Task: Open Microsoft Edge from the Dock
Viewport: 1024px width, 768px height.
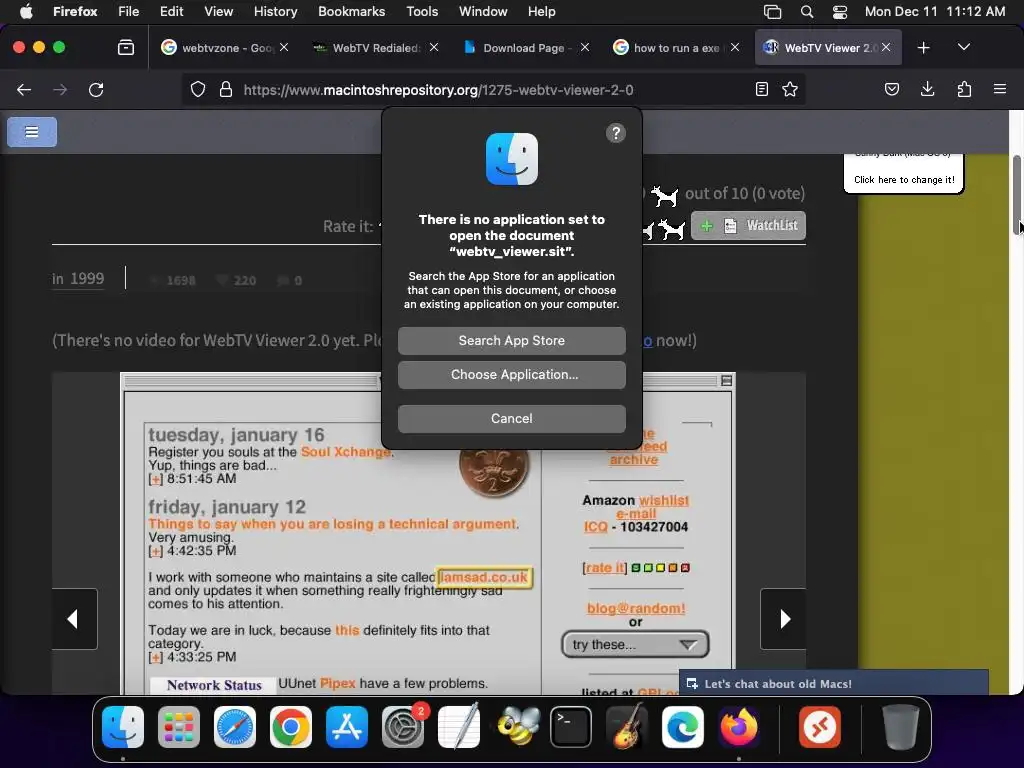Action: tap(683, 727)
